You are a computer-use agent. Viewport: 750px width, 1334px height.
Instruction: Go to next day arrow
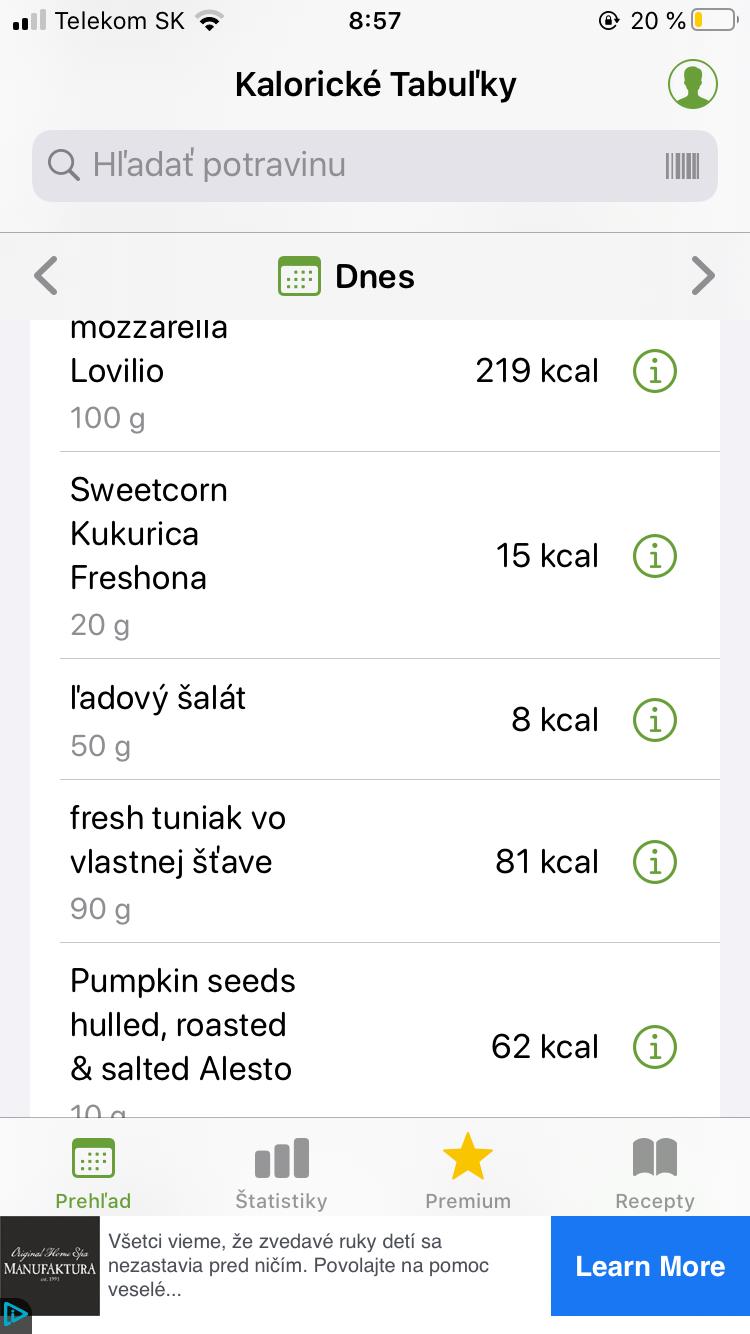pyautogui.click(x=703, y=277)
